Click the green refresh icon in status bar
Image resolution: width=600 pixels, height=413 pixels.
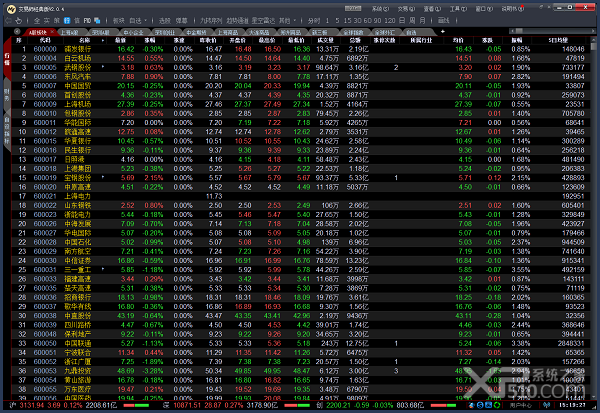497,405
